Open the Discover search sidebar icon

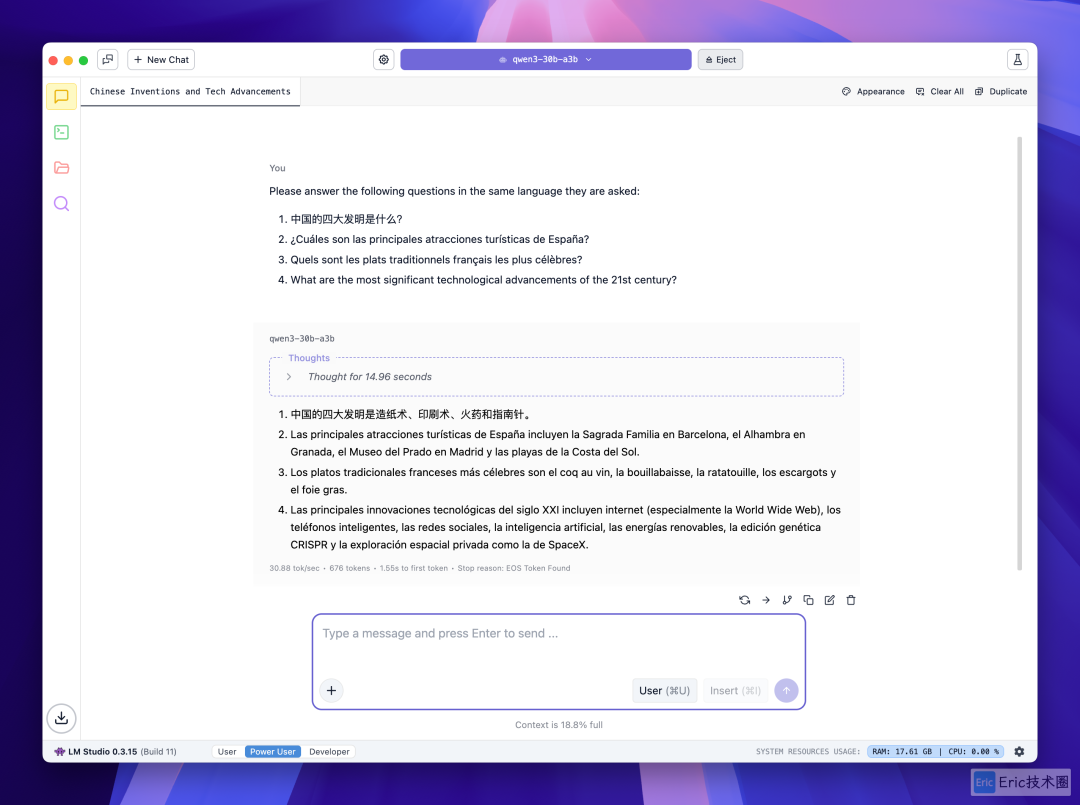[x=61, y=203]
